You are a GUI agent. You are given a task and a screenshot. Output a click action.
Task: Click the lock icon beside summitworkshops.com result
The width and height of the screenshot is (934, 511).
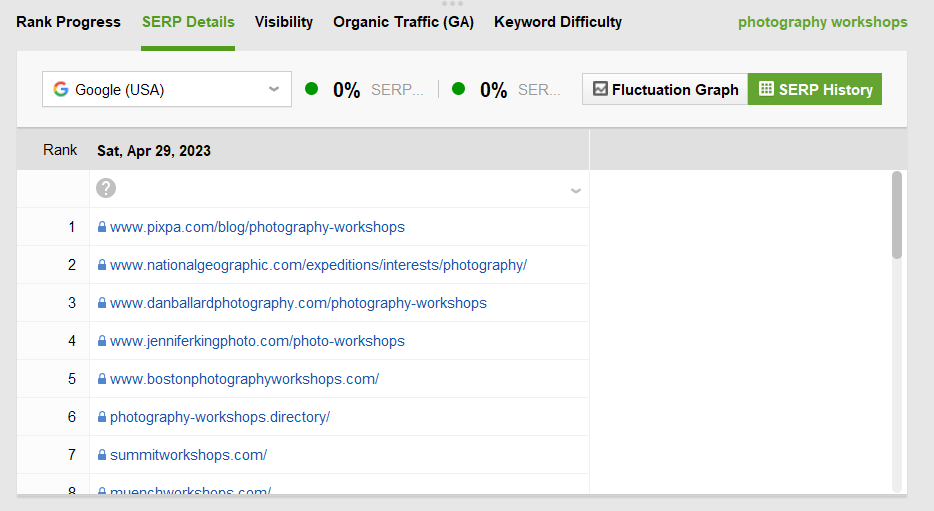coord(102,455)
